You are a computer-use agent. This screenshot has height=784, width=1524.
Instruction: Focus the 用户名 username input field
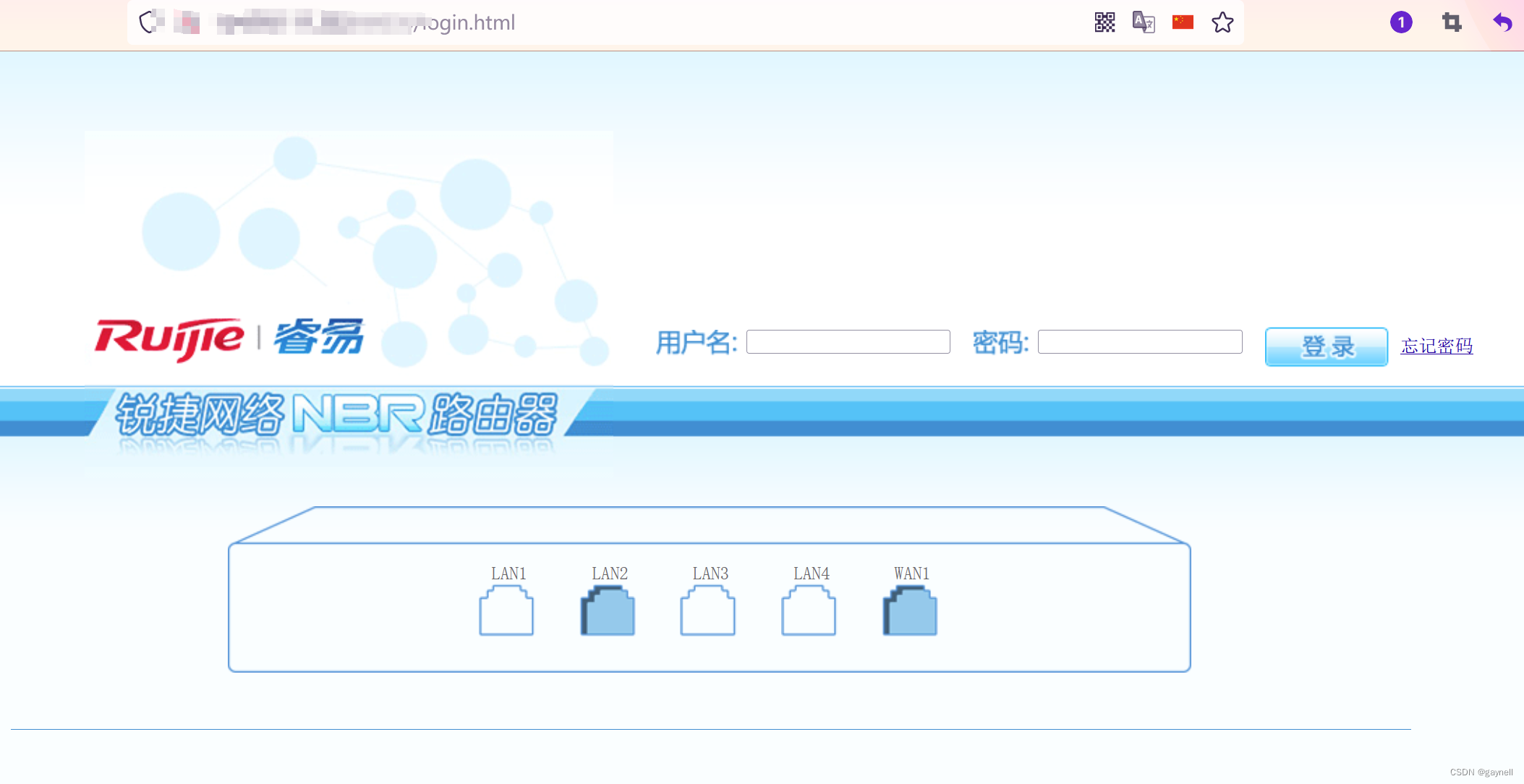tap(848, 341)
